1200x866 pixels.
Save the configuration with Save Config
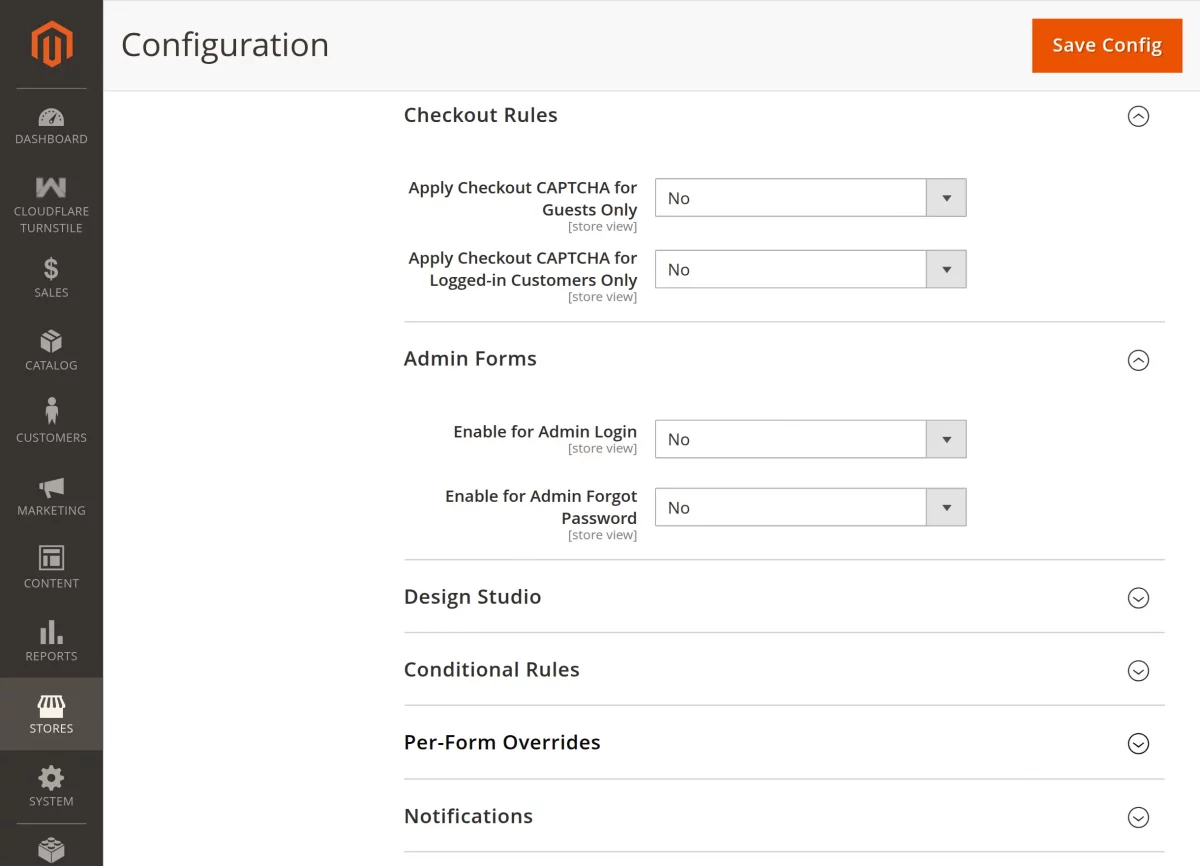point(1107,45)
